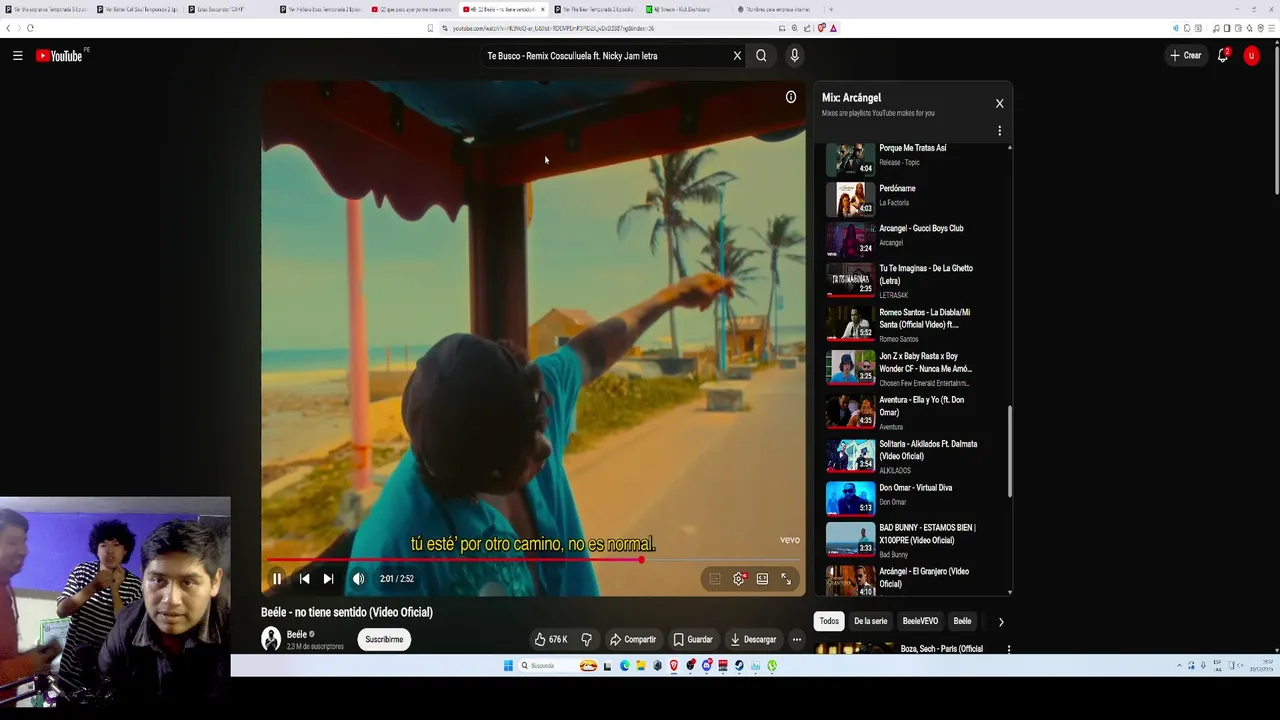Submit the search with the magnifier icon
The image size is (1280, 720).
tap(761, 56)
